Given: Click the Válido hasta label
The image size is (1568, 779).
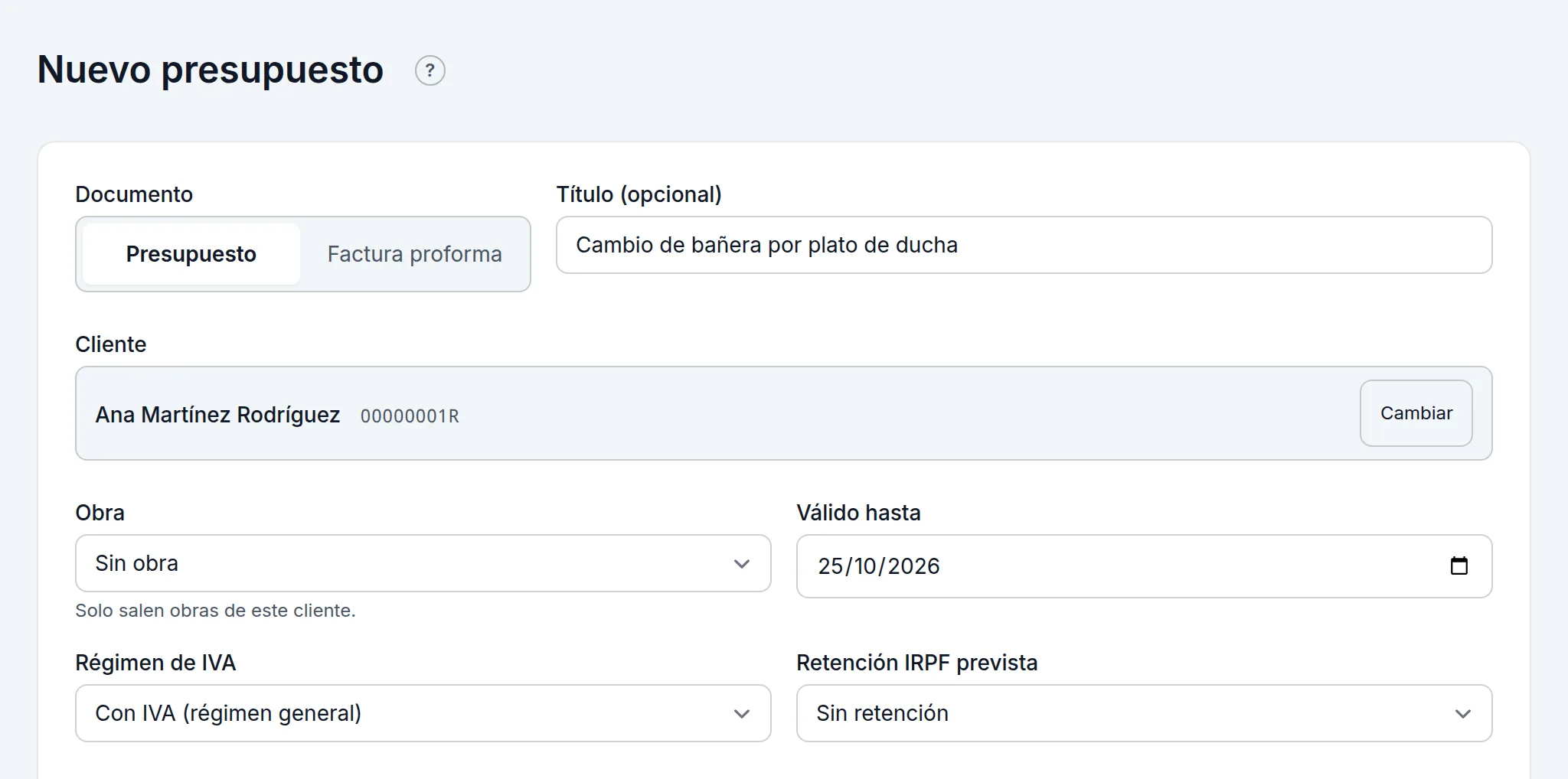Looking at the screenshot, I should point(859,513).
